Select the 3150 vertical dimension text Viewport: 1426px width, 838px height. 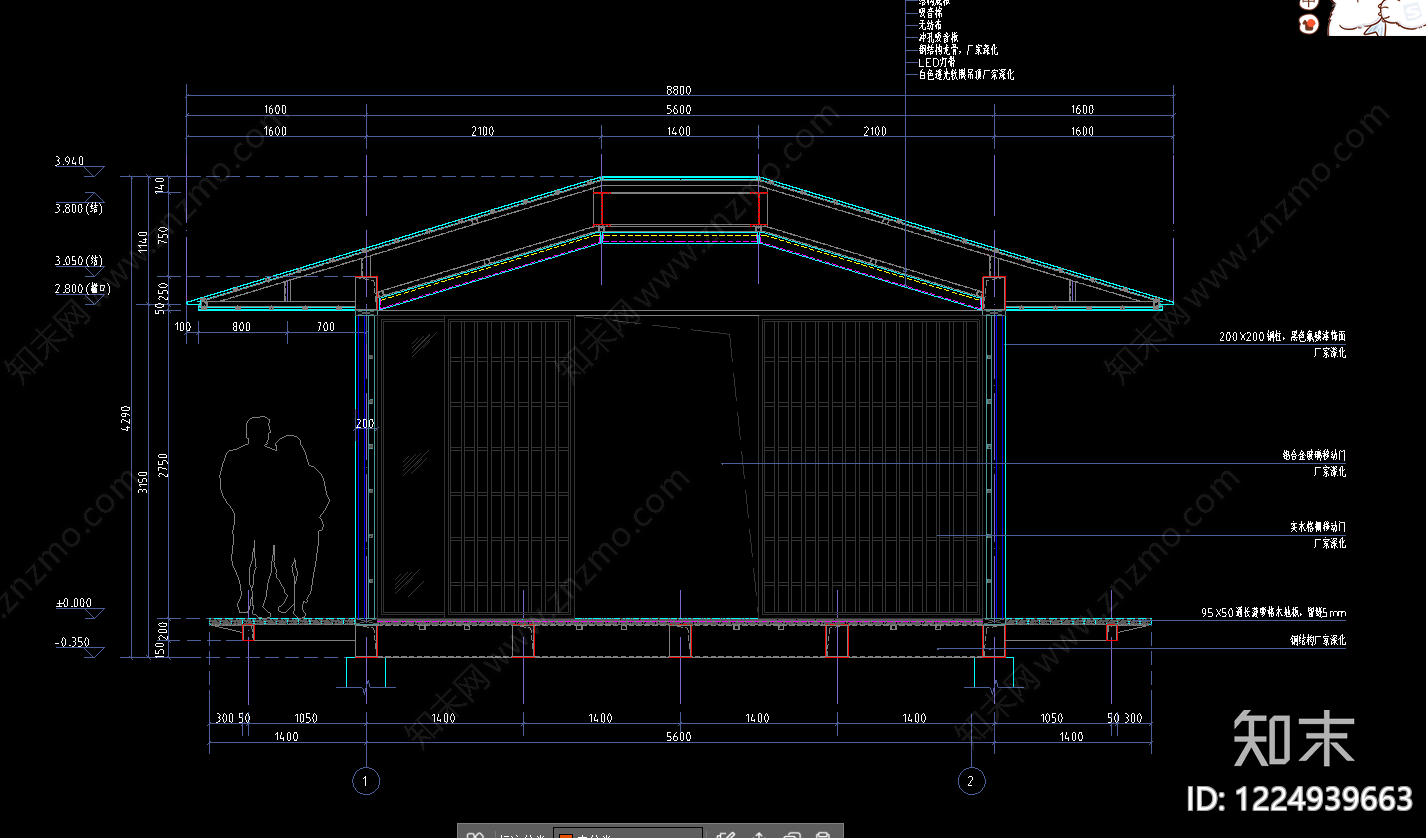pos(144,481)
